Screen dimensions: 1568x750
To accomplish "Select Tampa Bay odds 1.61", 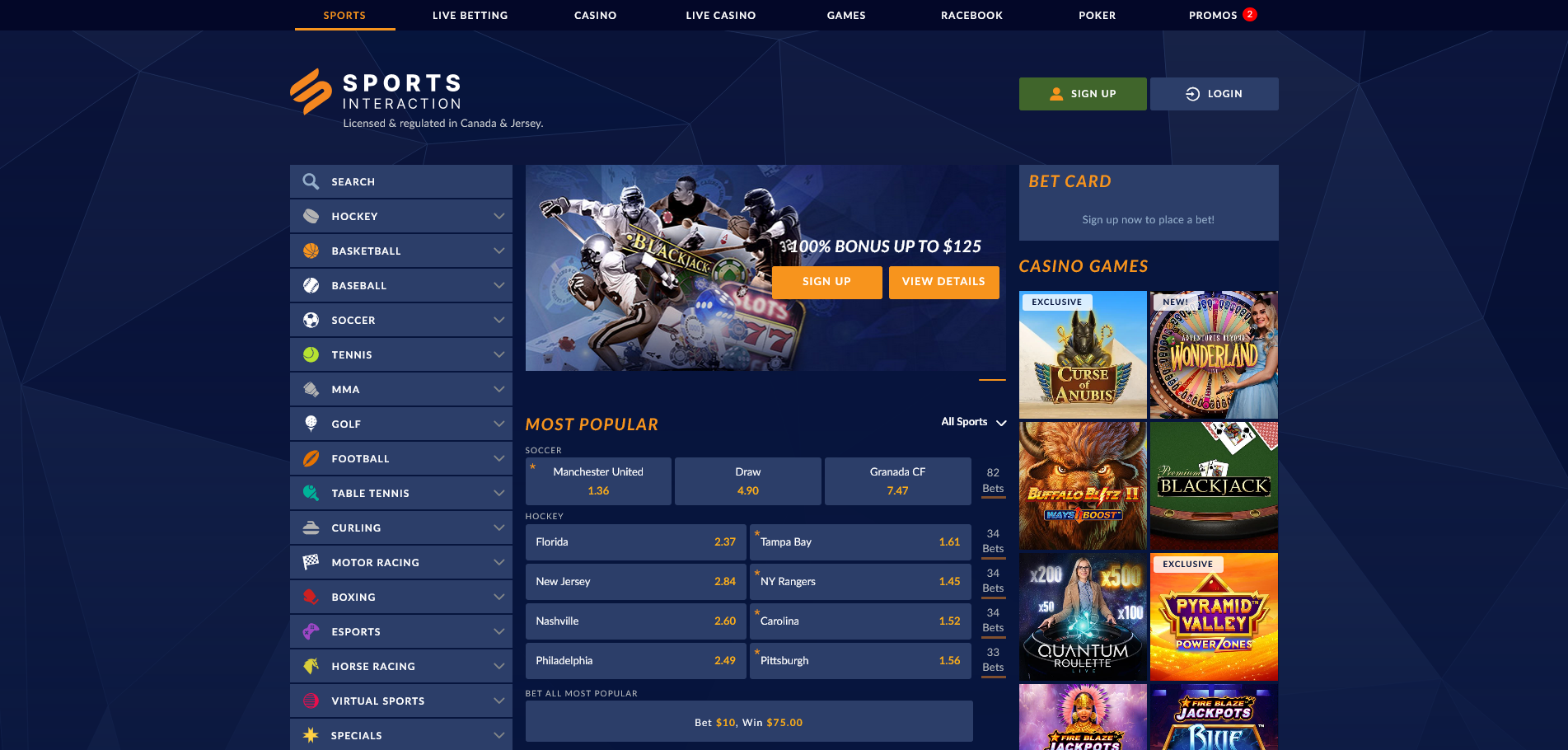I will (x=860, y=542).
